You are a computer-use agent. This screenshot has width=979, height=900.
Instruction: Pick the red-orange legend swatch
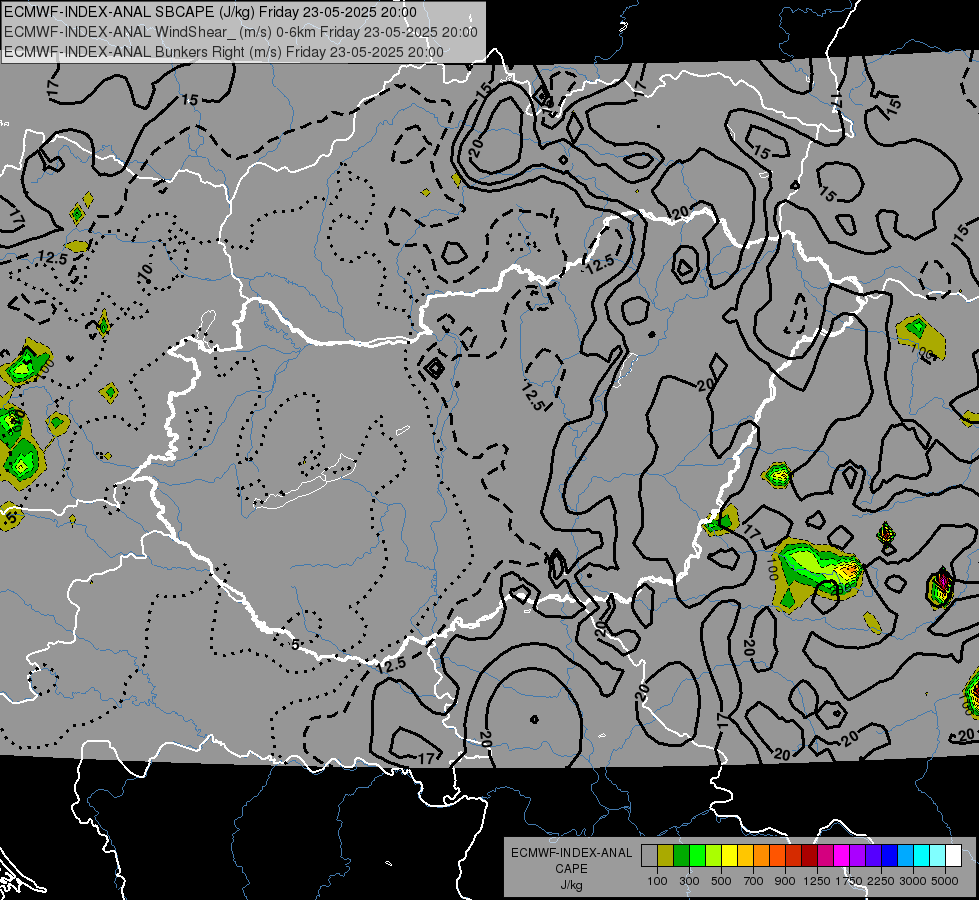click(x=777, y=855)
